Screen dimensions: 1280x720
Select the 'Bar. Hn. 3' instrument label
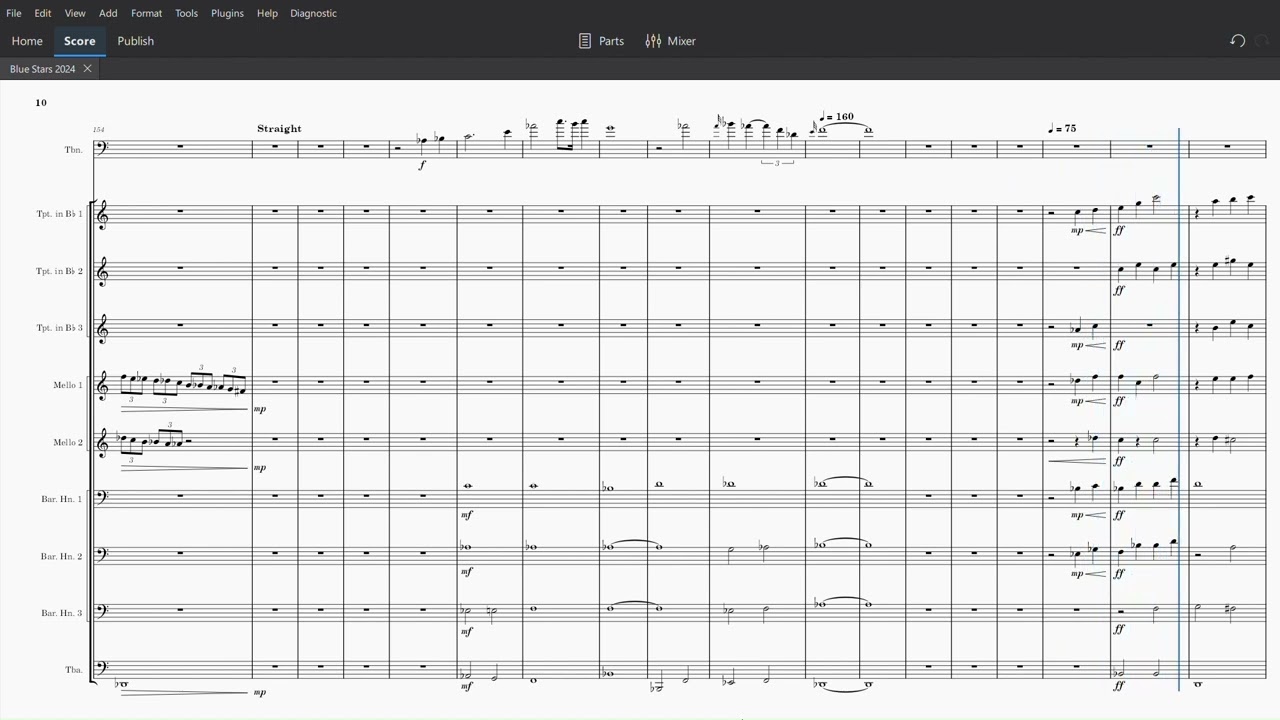tap(62, 613)
